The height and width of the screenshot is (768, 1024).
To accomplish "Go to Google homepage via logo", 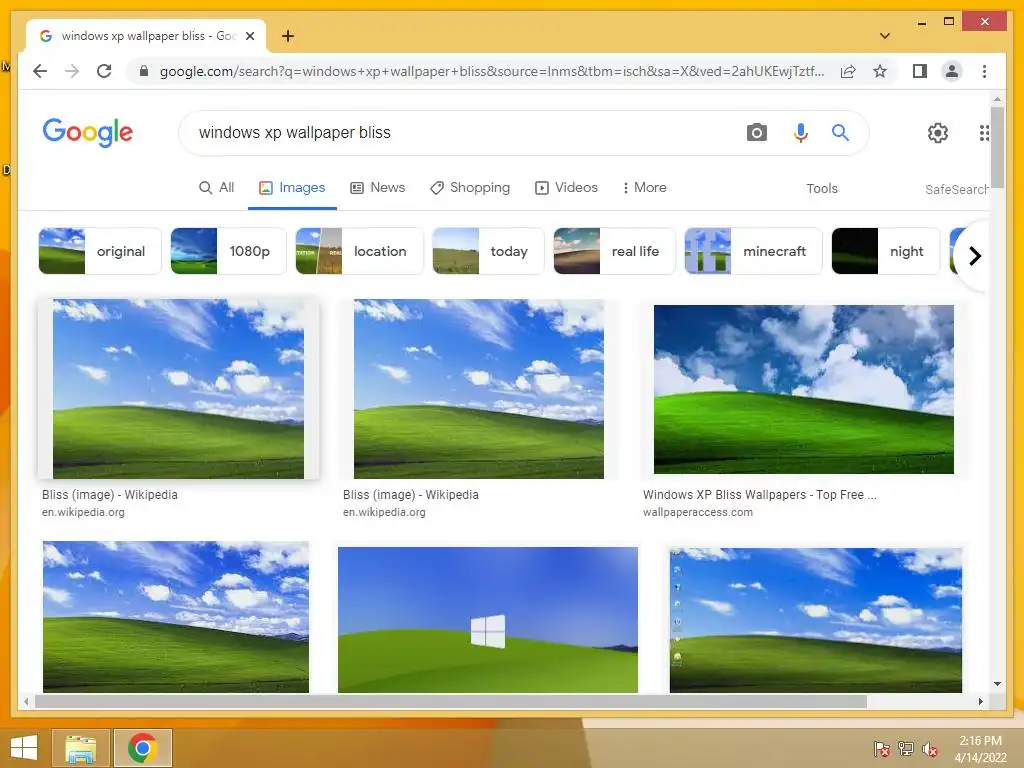I will (x=88, y=133).
